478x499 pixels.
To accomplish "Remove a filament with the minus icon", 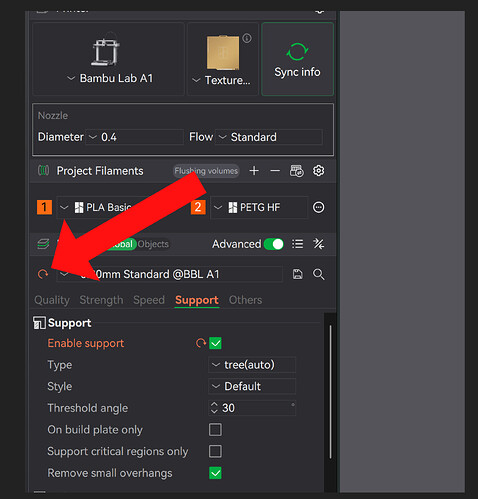I will [275, 171].
